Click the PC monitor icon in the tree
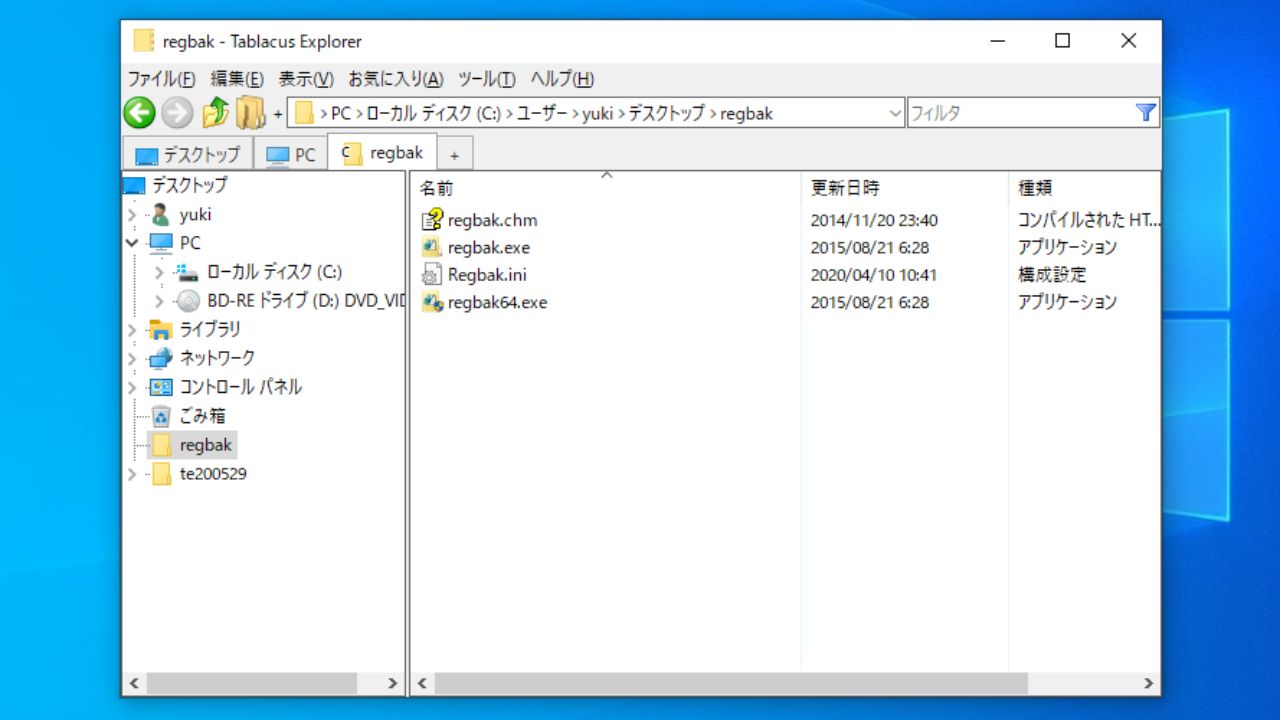Viewport: 1280px width, 720px height. pyautogui.click(x=160, y=243)
